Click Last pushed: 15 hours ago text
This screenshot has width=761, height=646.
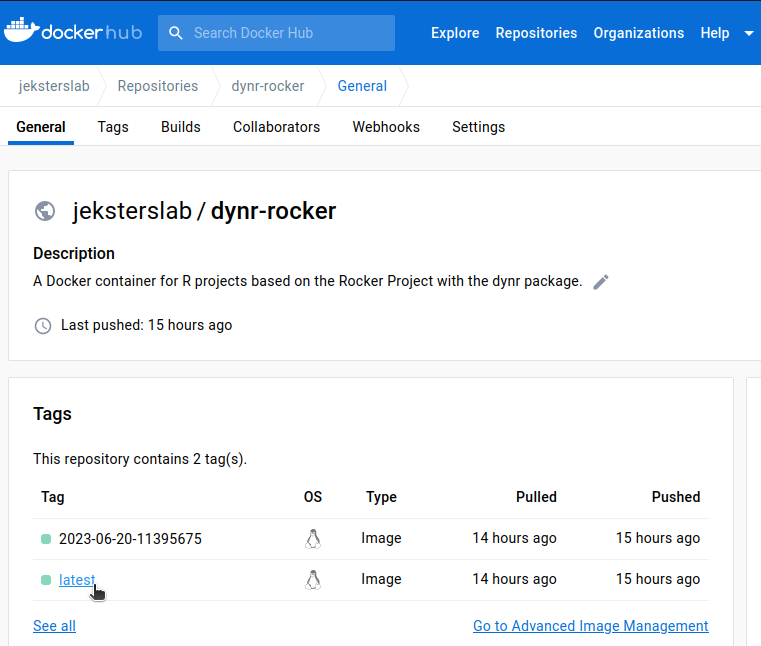pyautogui.click(x=146, y=325)
